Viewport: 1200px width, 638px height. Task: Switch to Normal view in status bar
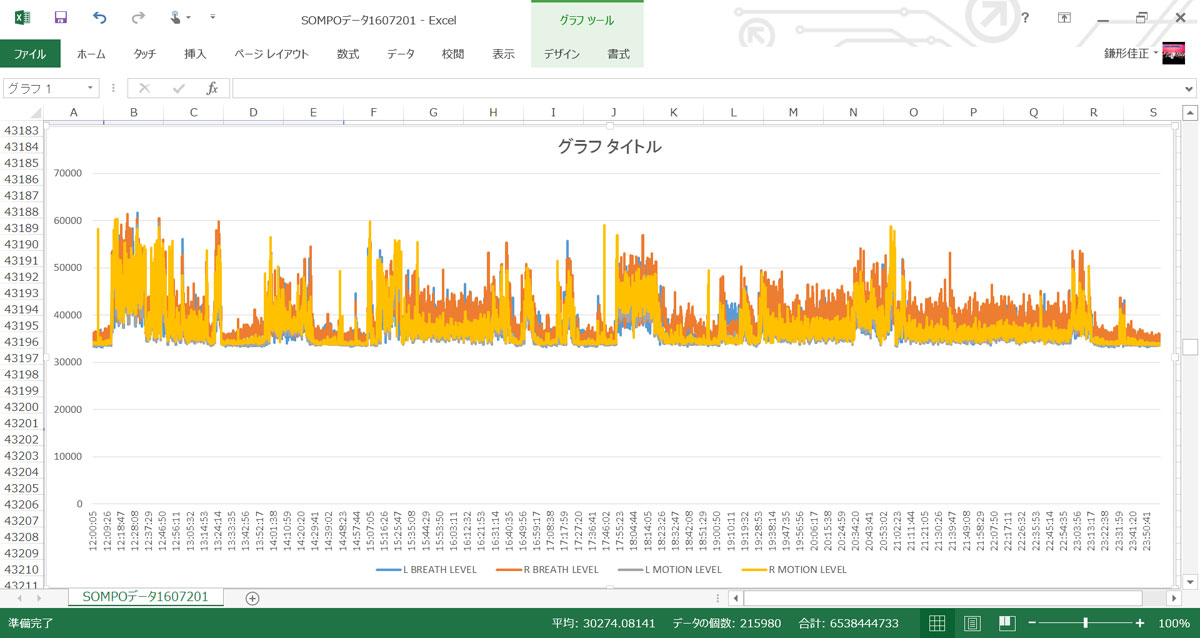click(x=937, y=623)
